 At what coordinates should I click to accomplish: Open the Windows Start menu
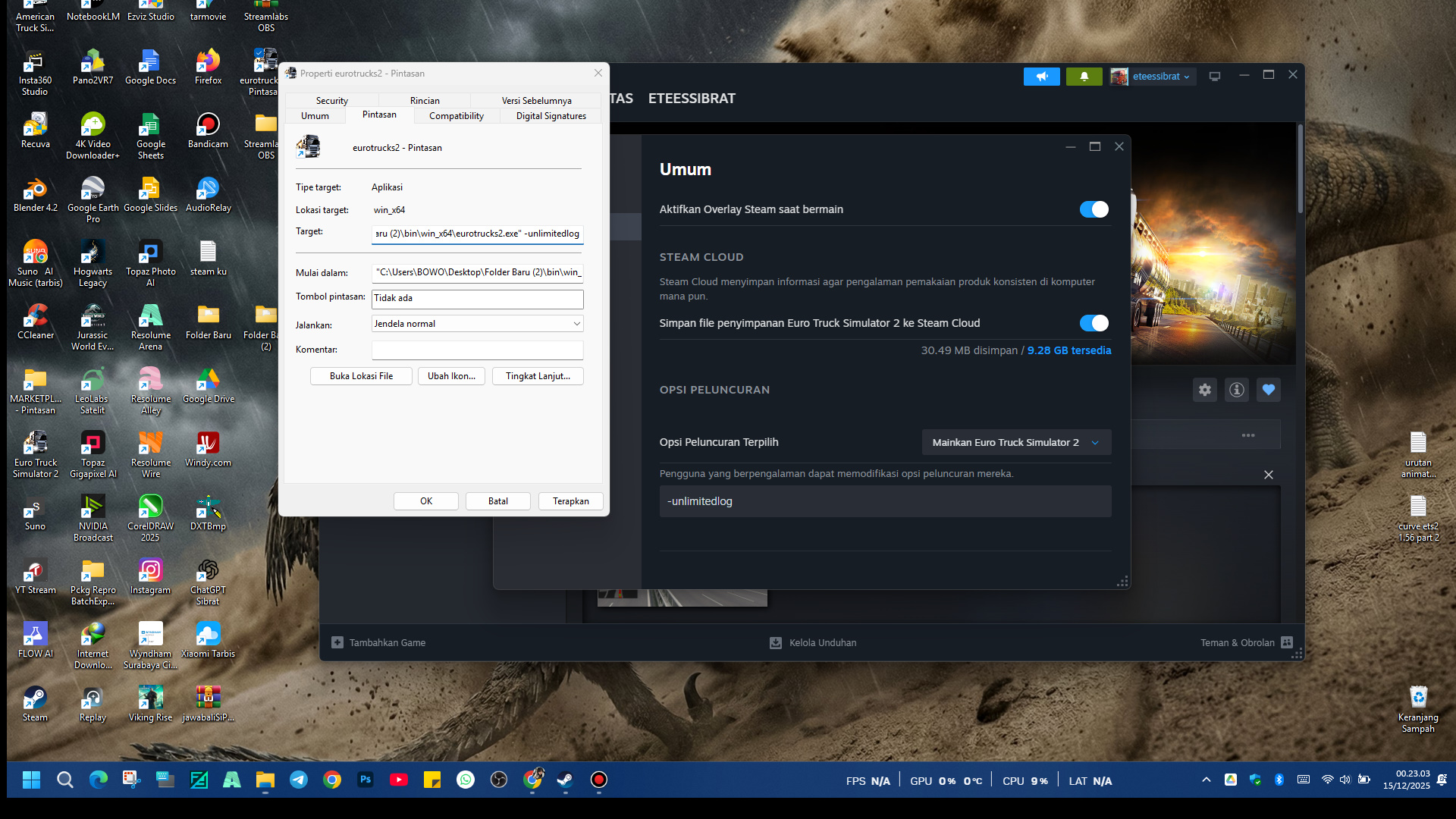point(31,780)
